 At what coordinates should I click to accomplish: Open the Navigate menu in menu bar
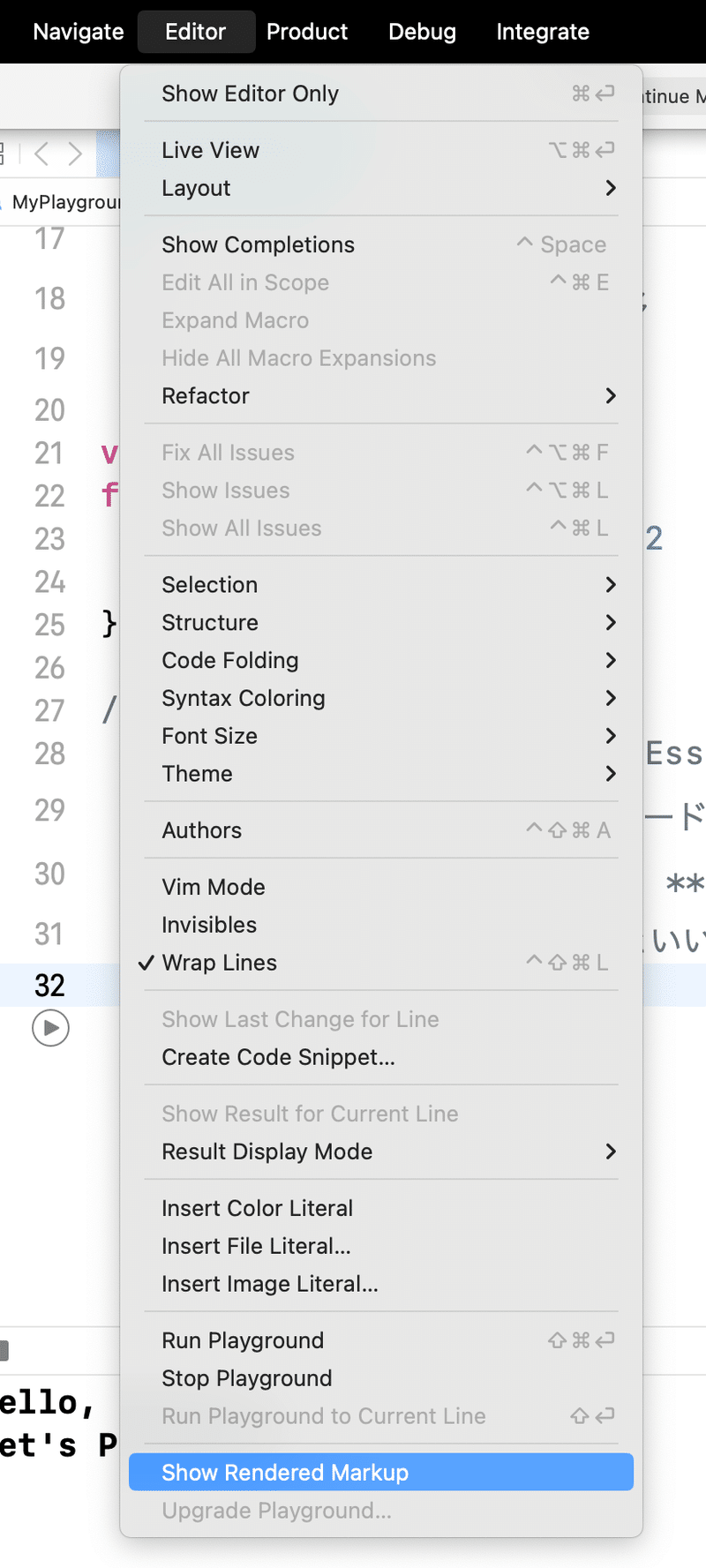79,32
